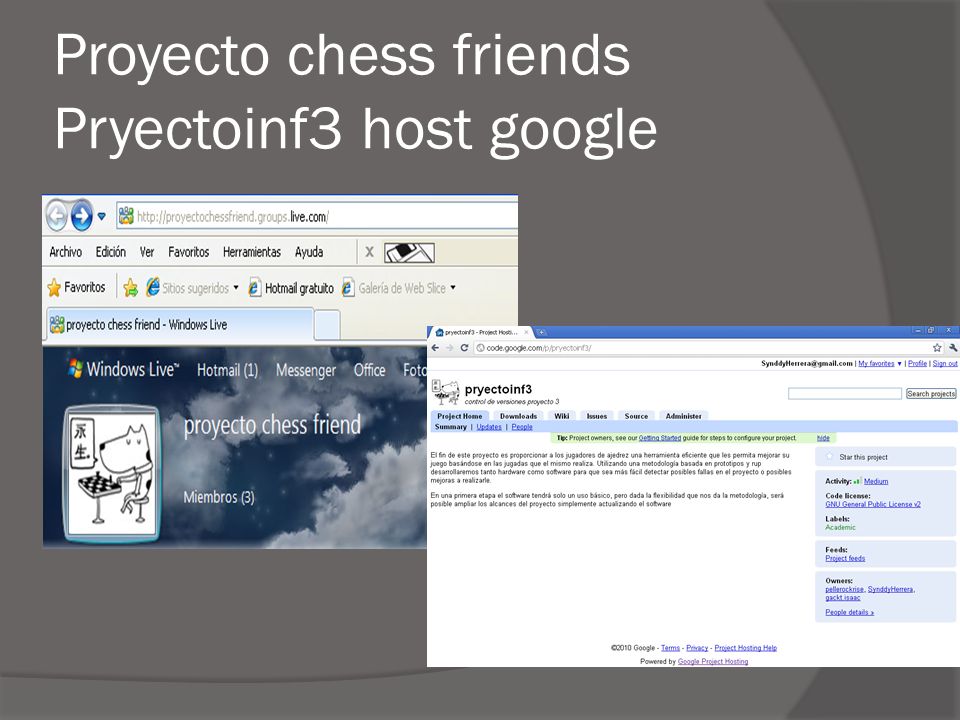Screen dimensions: 960x720
Task: Open the Edición menu
Action: tap(111, 252)
